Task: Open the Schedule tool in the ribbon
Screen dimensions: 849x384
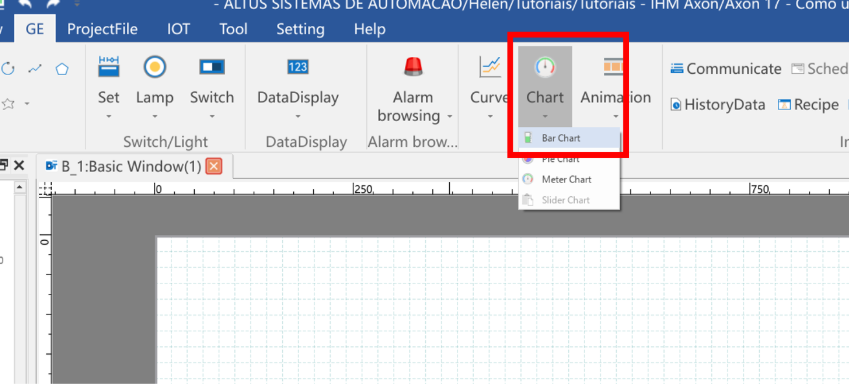Action: (x=820, y=69)
